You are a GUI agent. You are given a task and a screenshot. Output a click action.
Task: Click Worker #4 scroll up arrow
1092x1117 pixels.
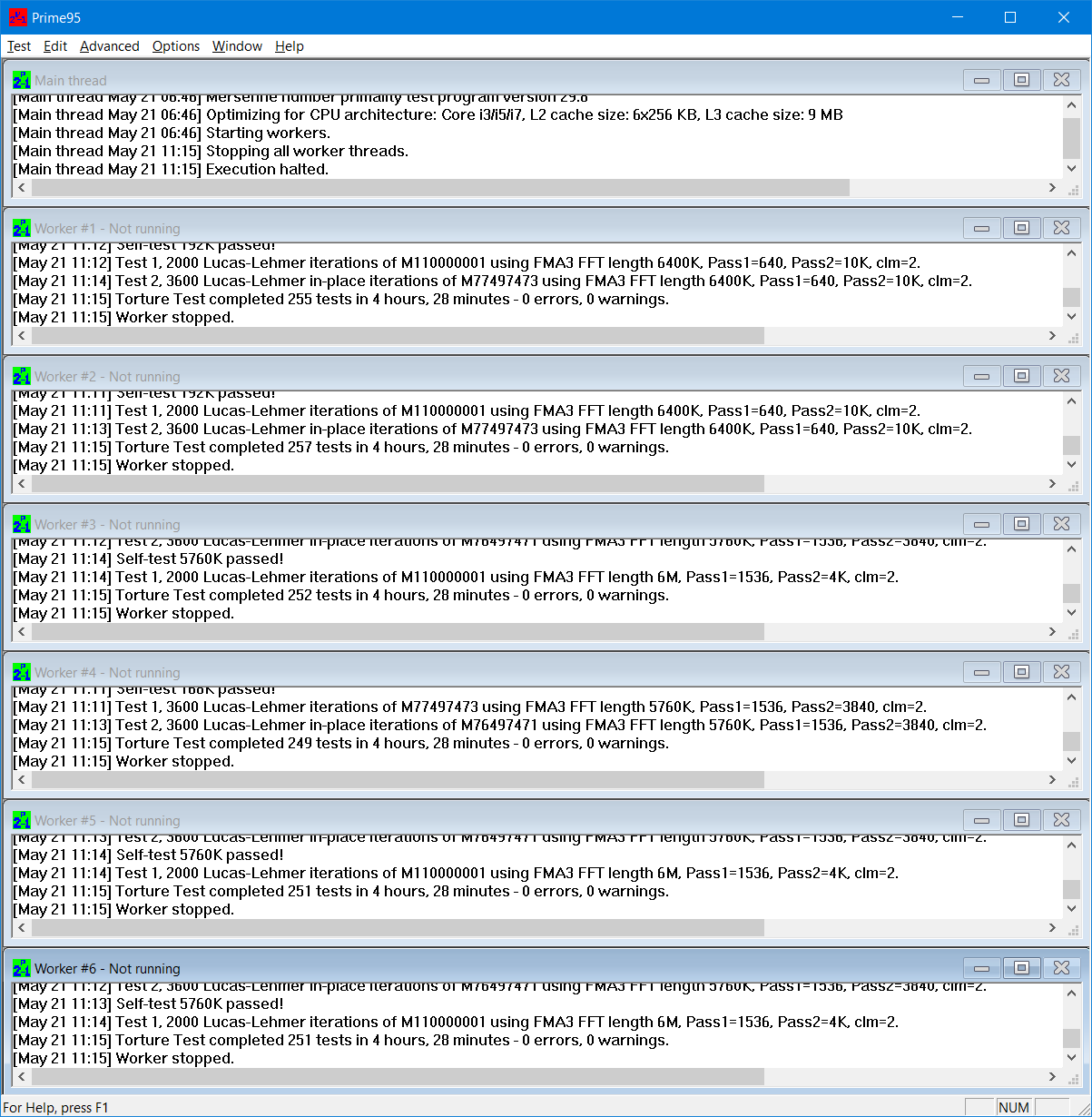(x=1072, y=697)
